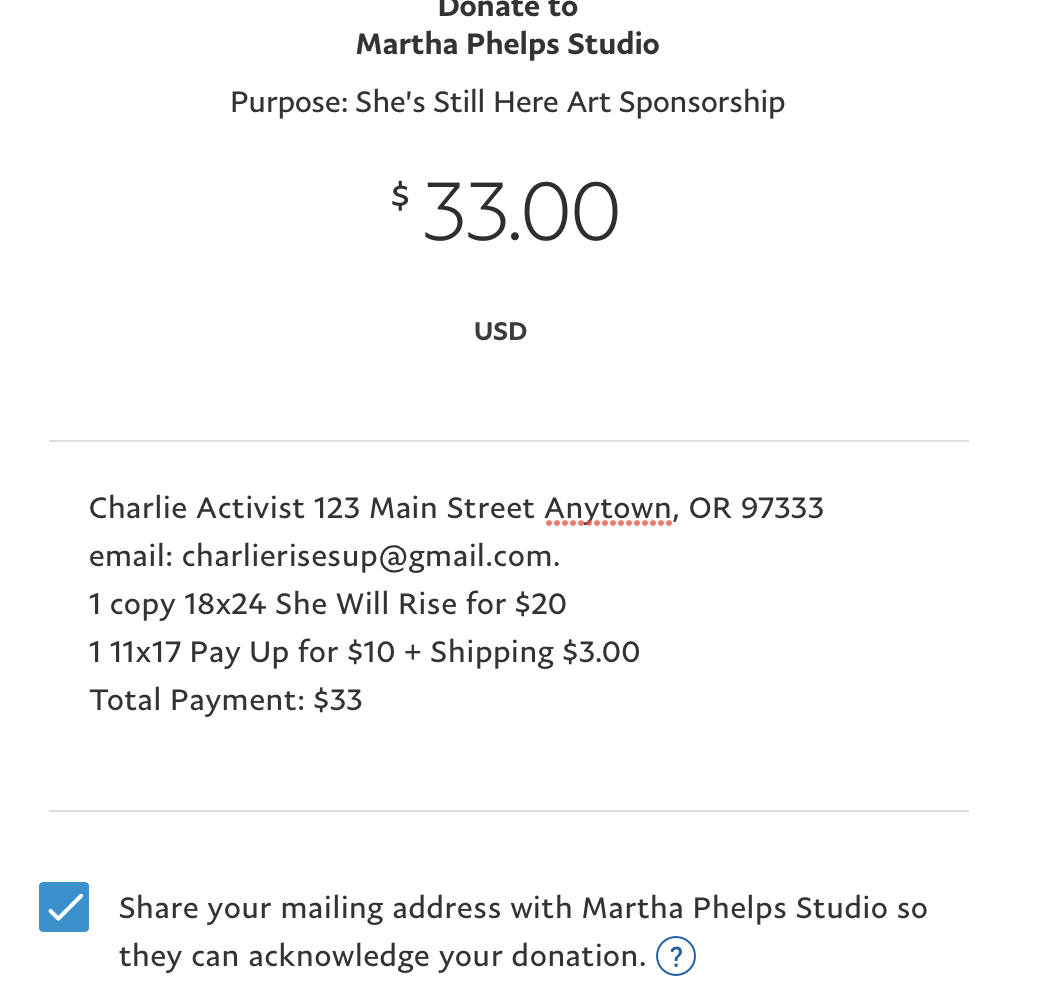Viewport: 1042px width, 994px height.
Task: Click the mailing address help question-mark icon
Action: click(675, 957)
